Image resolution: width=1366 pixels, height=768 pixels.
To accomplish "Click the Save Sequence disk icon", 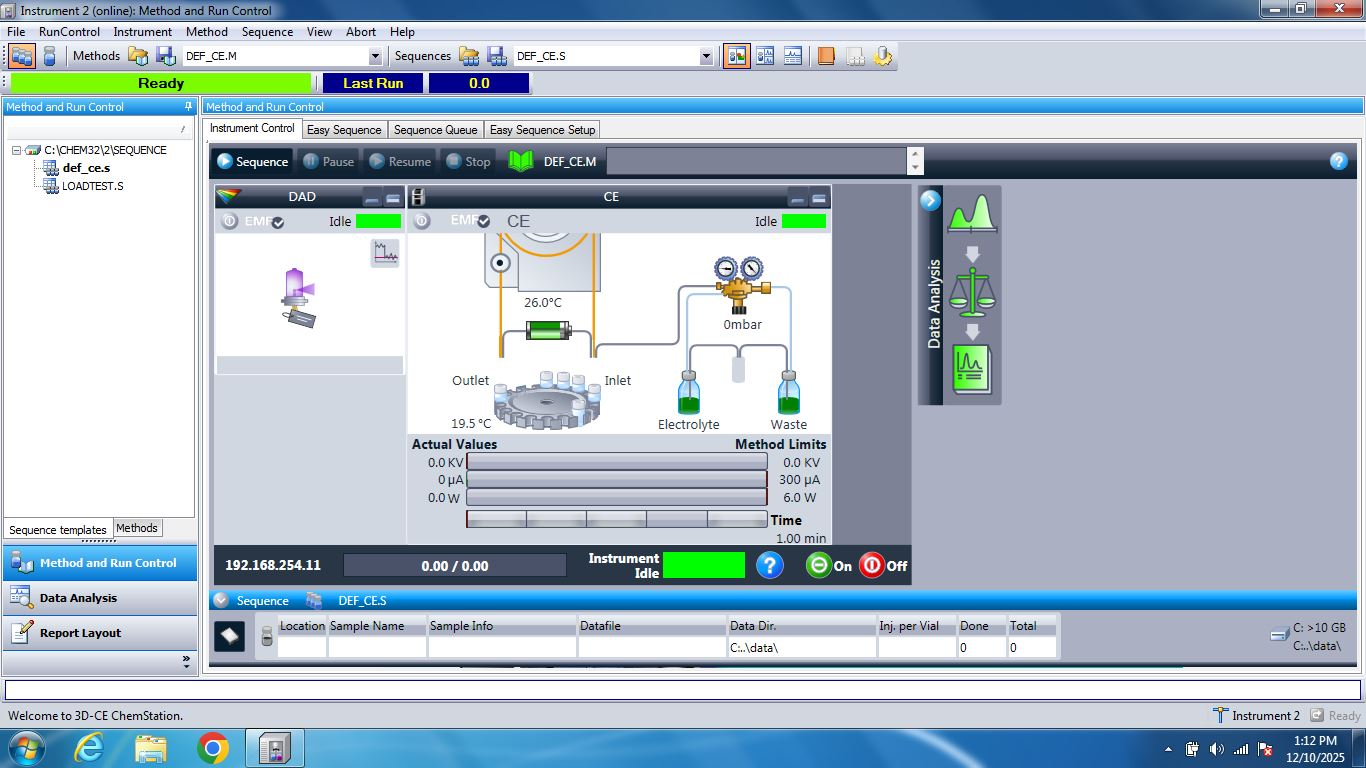I will [x=496, y=56].
